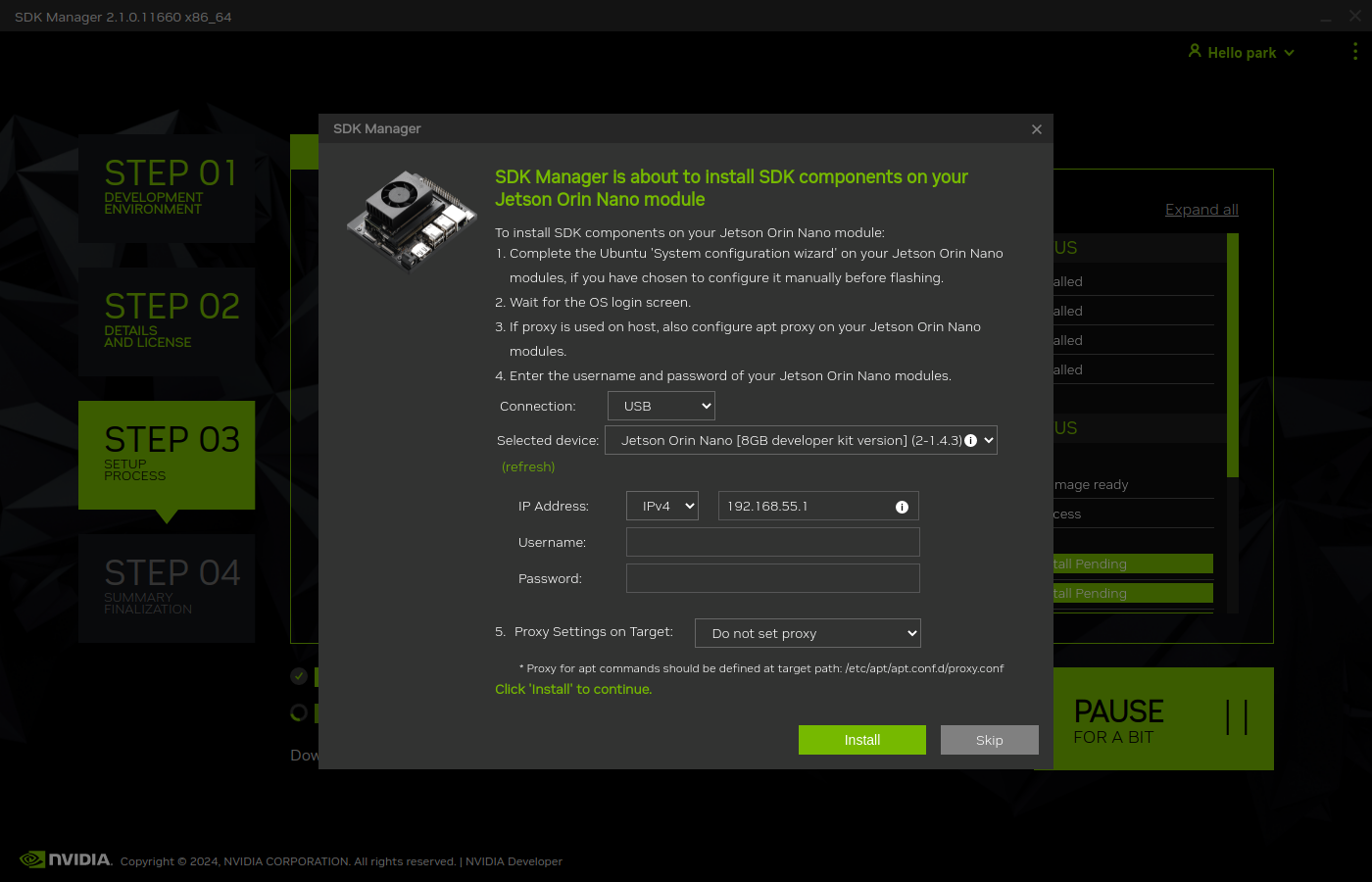The height and width of the screenshot is (882, 1372).
Task: Click the 'Wait for the OS login screen' step
Action: click(600, 302)
